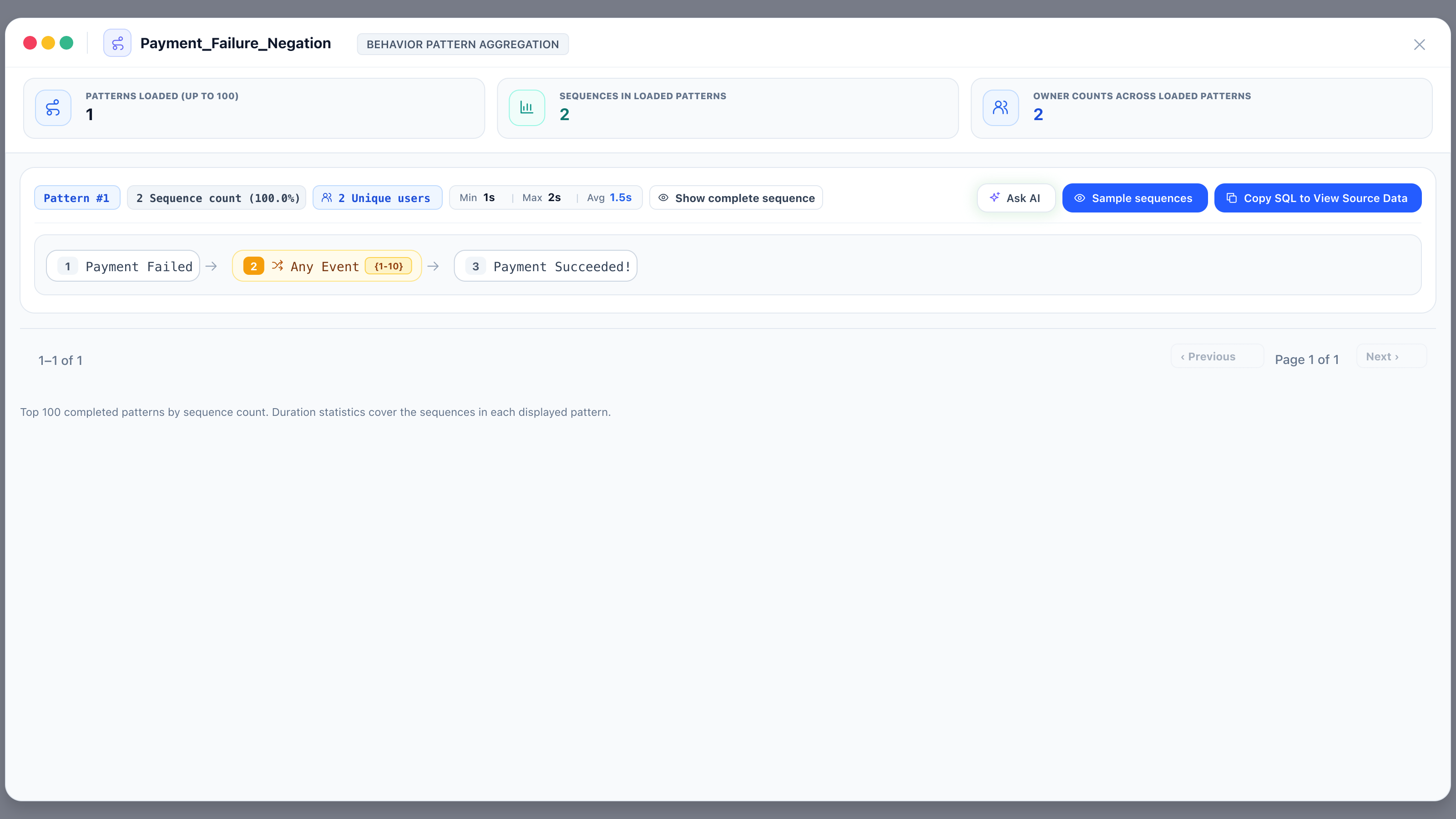Click the green maximize dot

pos(67,43)
